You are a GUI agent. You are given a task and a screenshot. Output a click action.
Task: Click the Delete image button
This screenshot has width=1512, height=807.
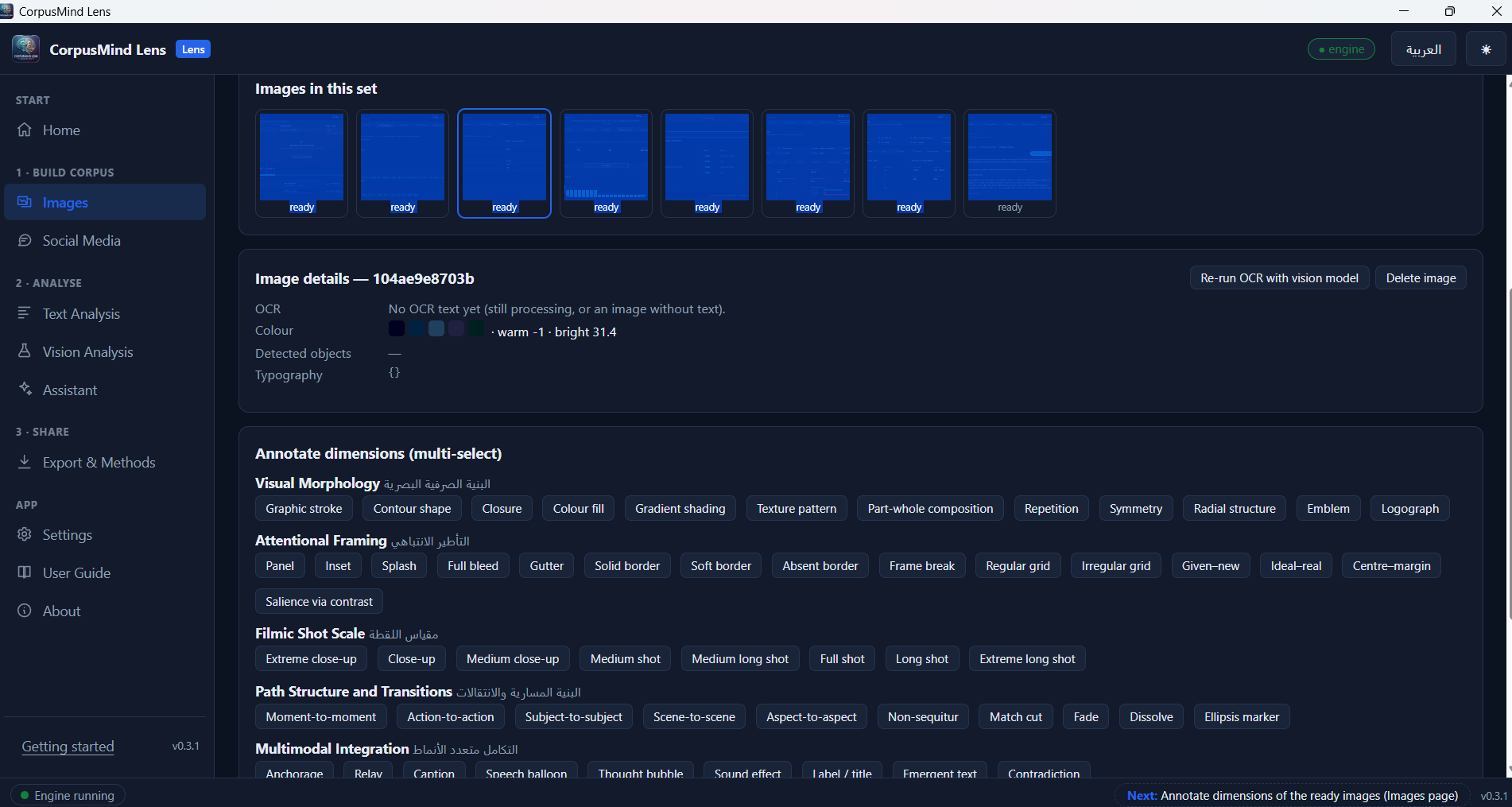click(1421, 278)
